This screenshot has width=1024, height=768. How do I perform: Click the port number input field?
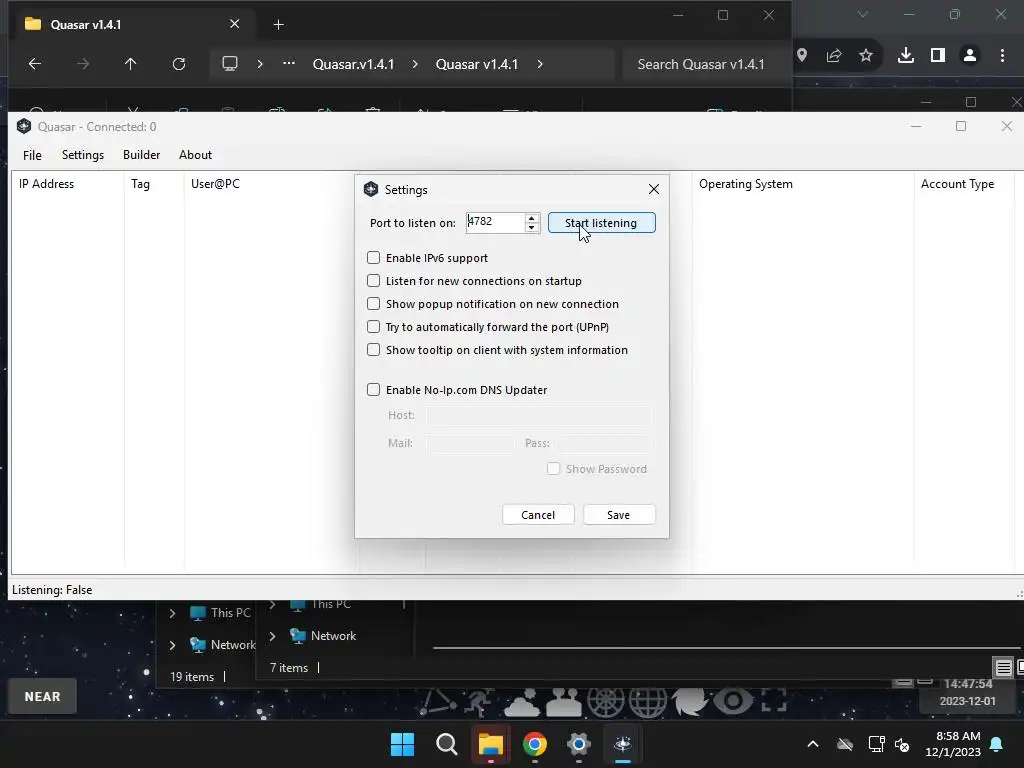pos(495,223)
